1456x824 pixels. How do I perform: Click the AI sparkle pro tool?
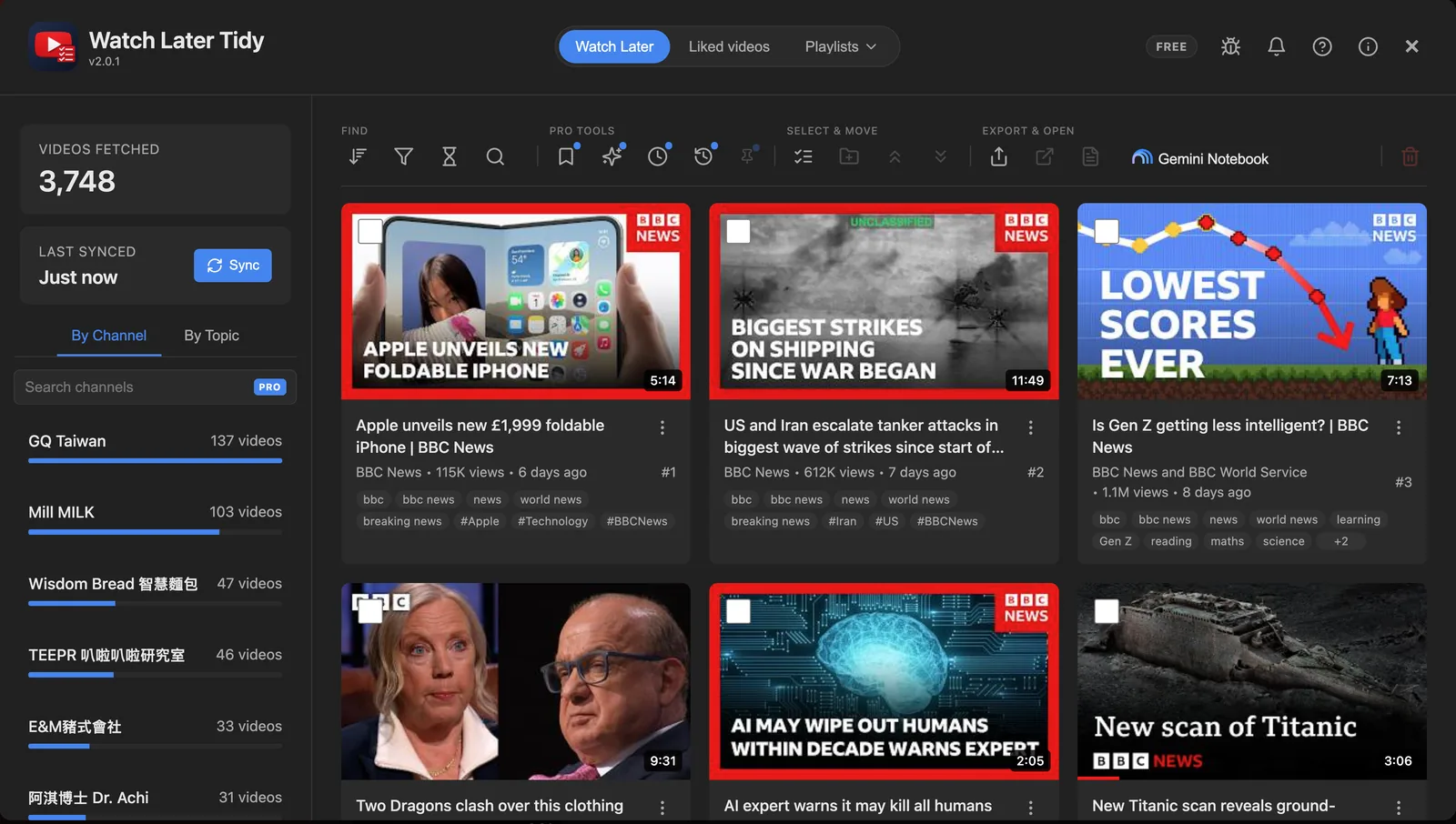coord(612,156)
